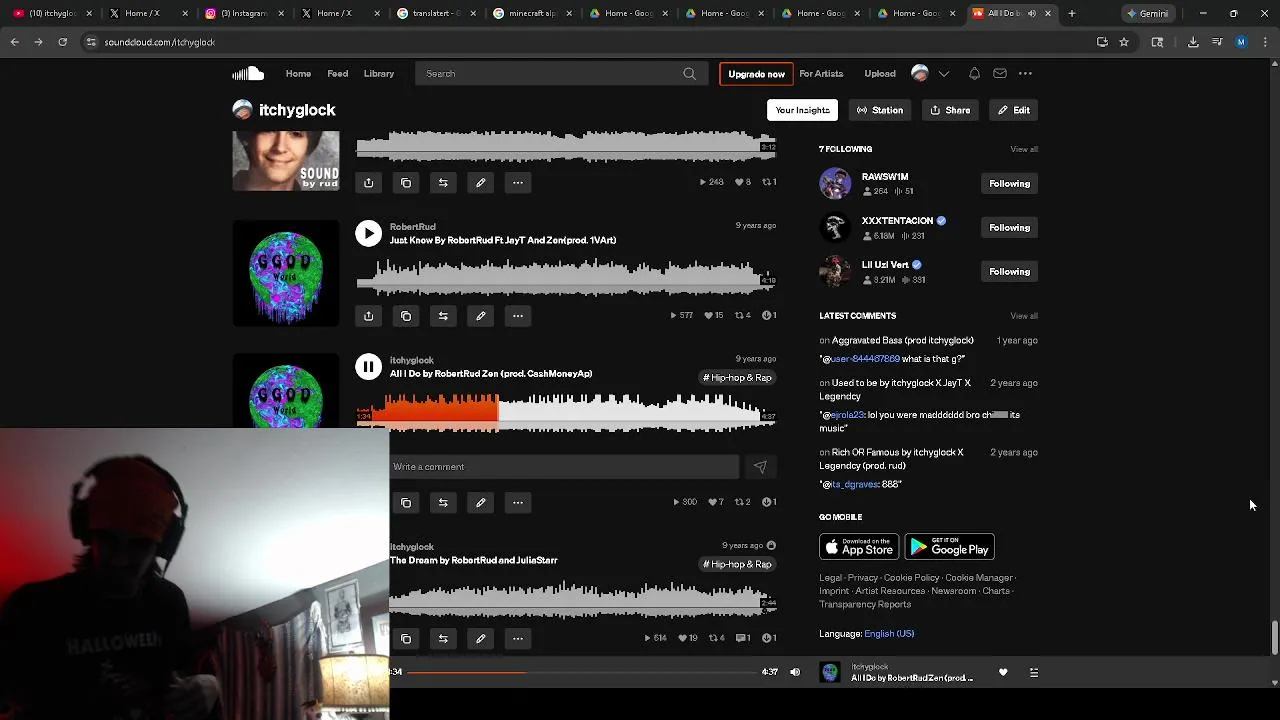Write a comment input field

click(564, 467)
